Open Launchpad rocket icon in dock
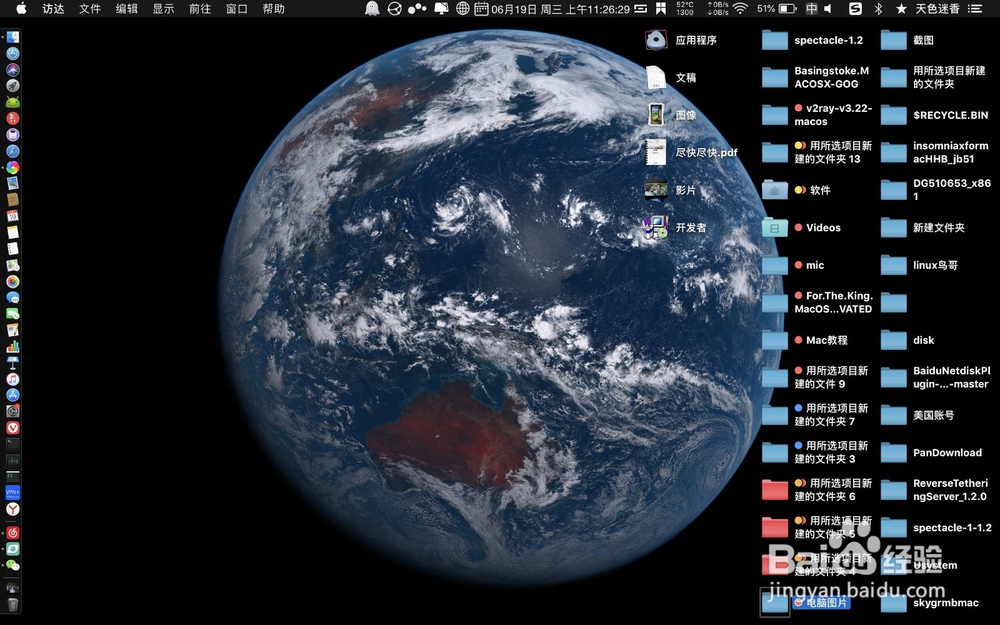 (13, 85)
